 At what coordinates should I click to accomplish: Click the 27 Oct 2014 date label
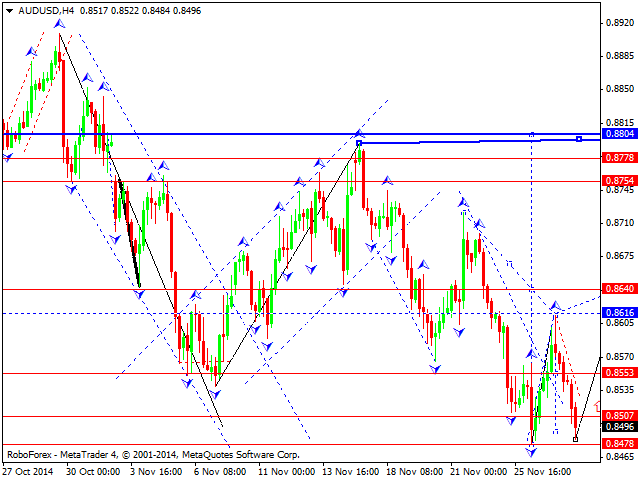pos(29,471)
